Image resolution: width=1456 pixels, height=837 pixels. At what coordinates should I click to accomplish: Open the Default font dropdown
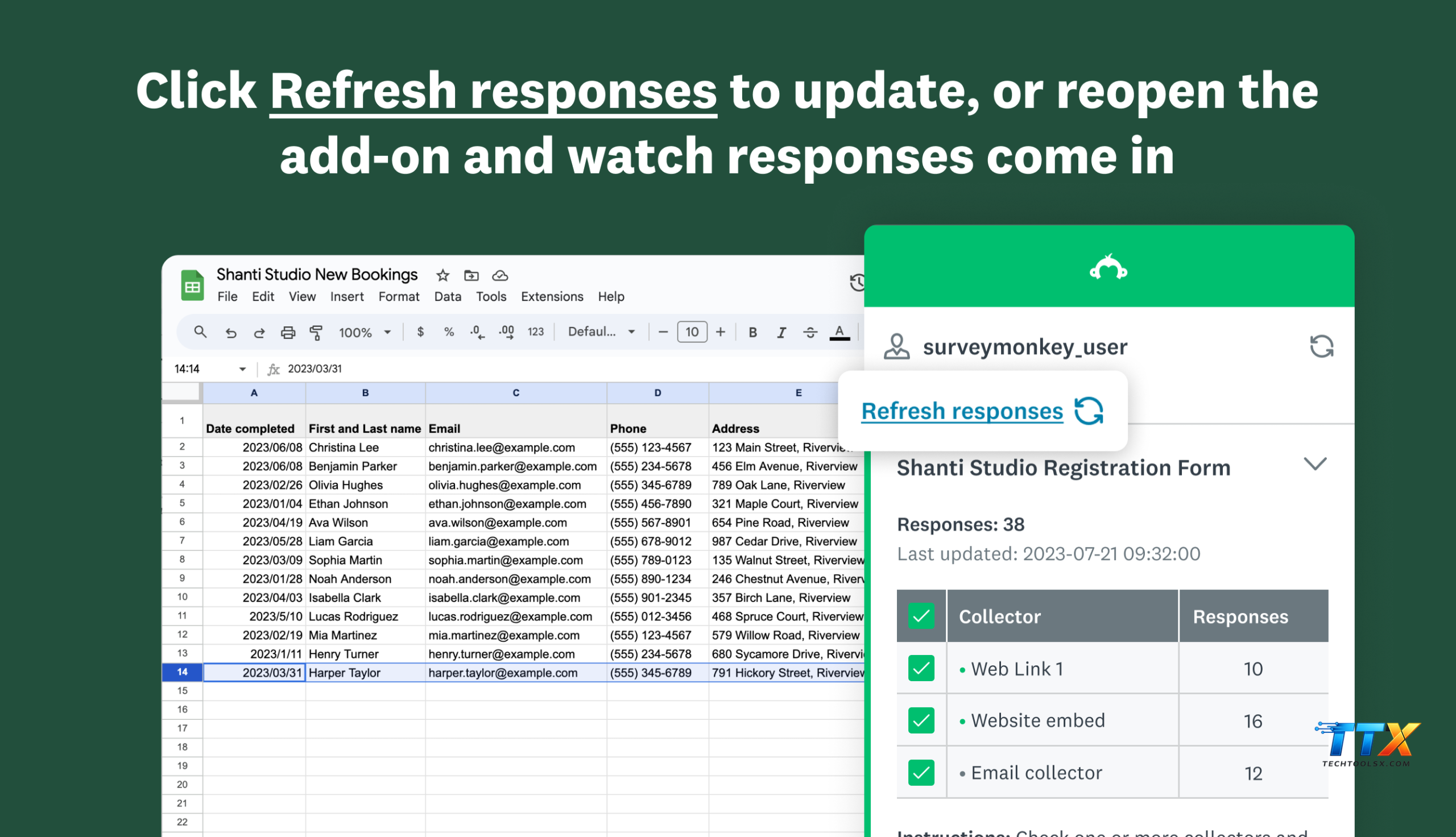click(x=601, y=332)
